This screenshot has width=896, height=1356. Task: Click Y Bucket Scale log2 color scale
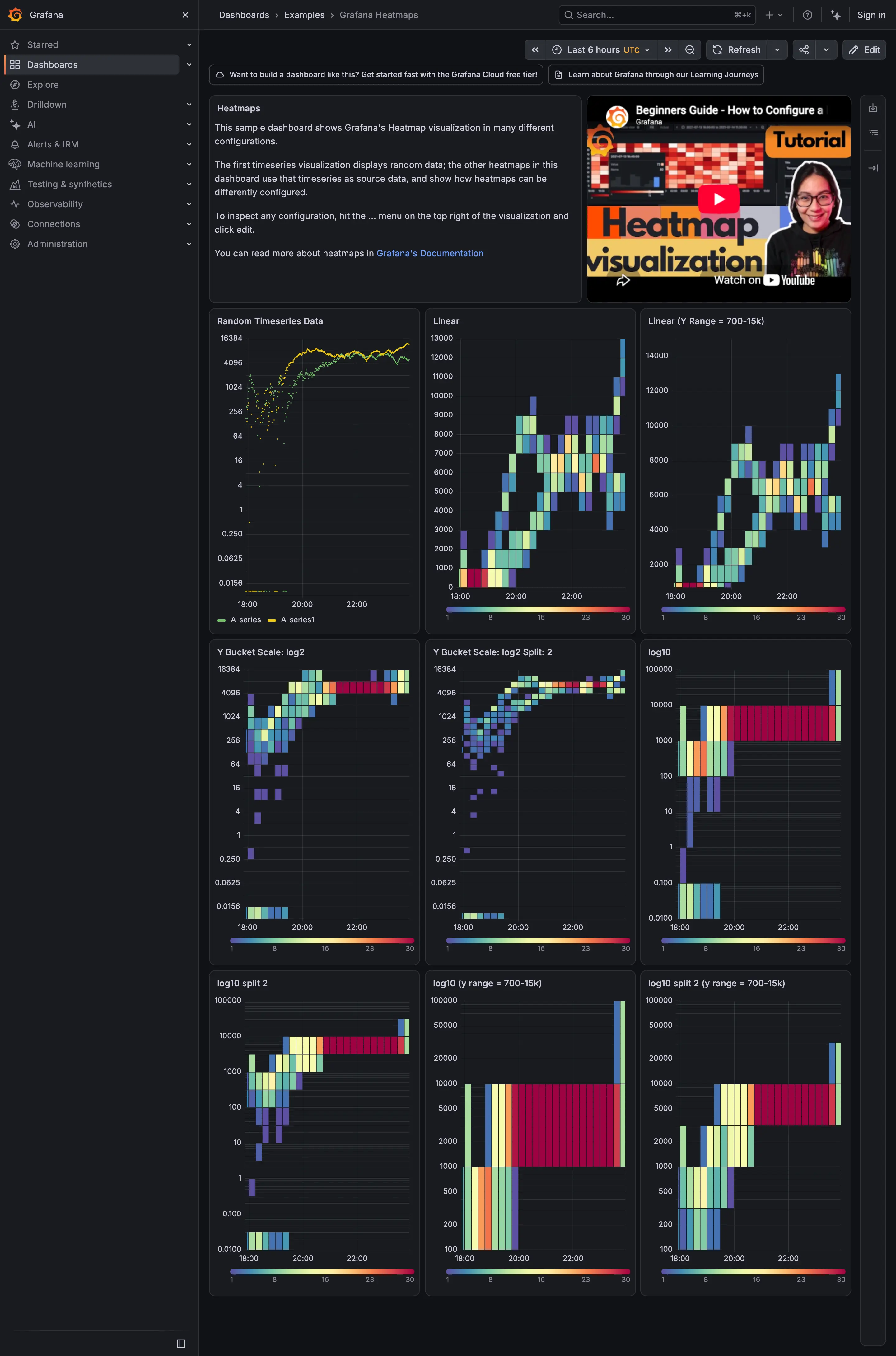tap(322, 941)
